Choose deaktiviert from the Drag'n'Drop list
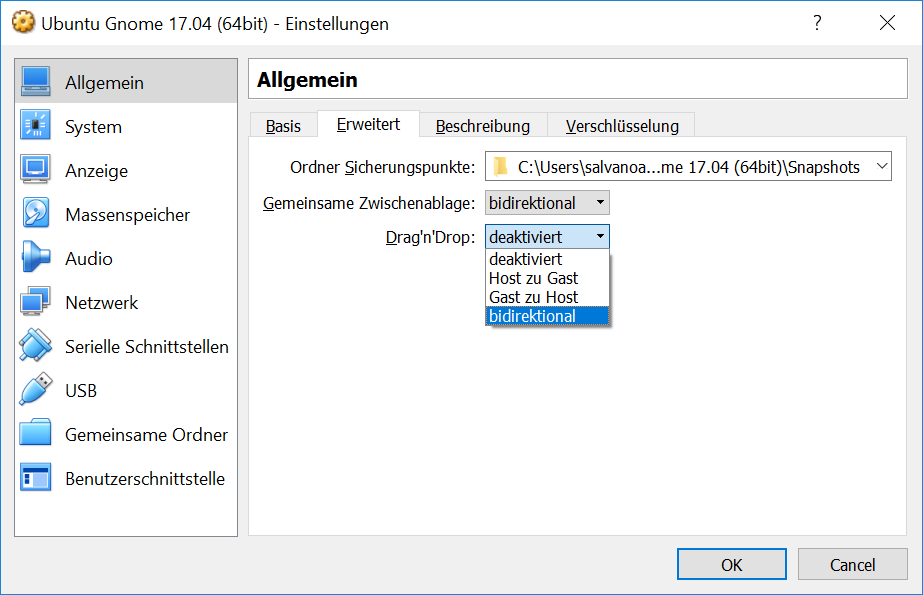 click(x=547, y=259)
